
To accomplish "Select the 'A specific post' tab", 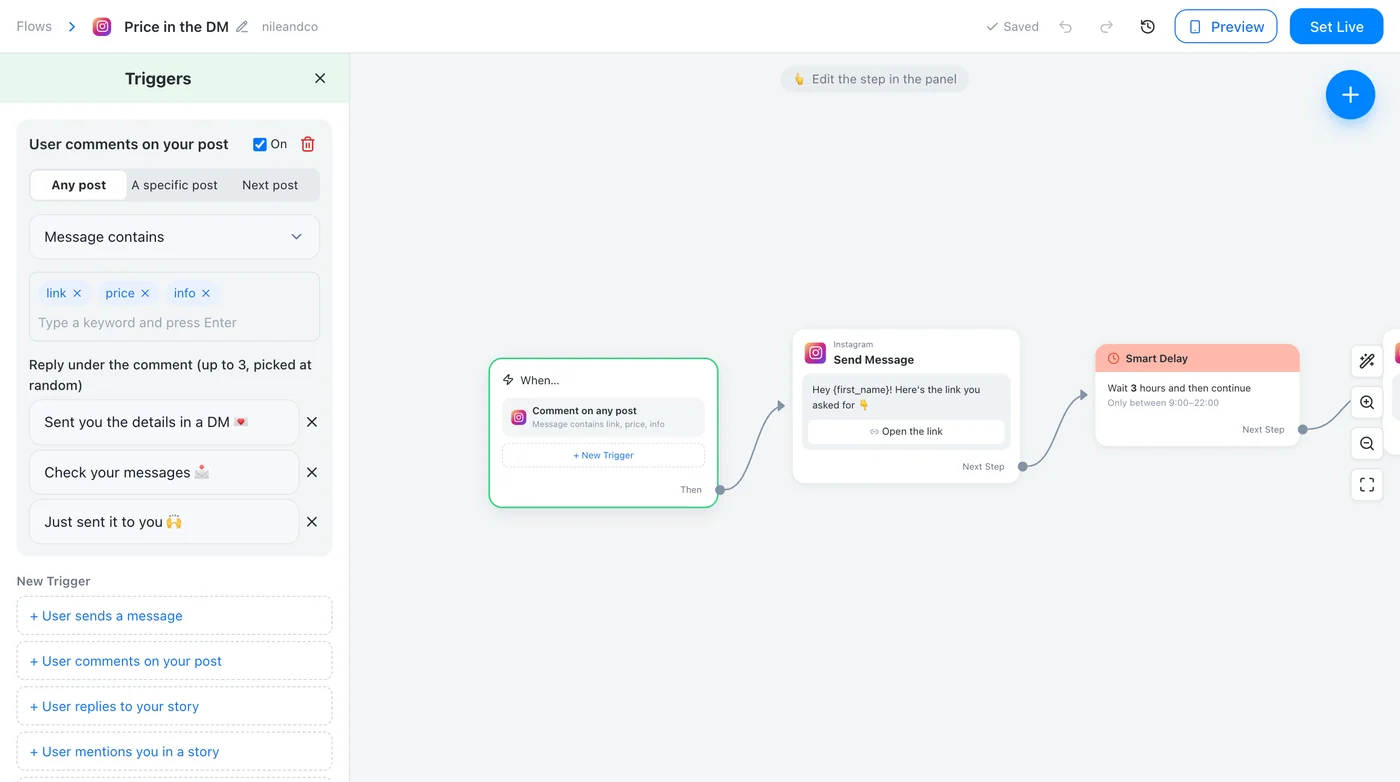I will coord(174,185).
